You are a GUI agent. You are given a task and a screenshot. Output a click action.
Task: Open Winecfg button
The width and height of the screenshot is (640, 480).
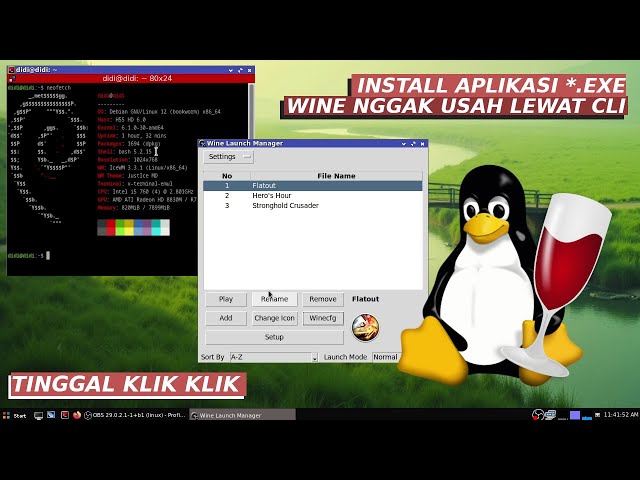click(x=323, y=318)
